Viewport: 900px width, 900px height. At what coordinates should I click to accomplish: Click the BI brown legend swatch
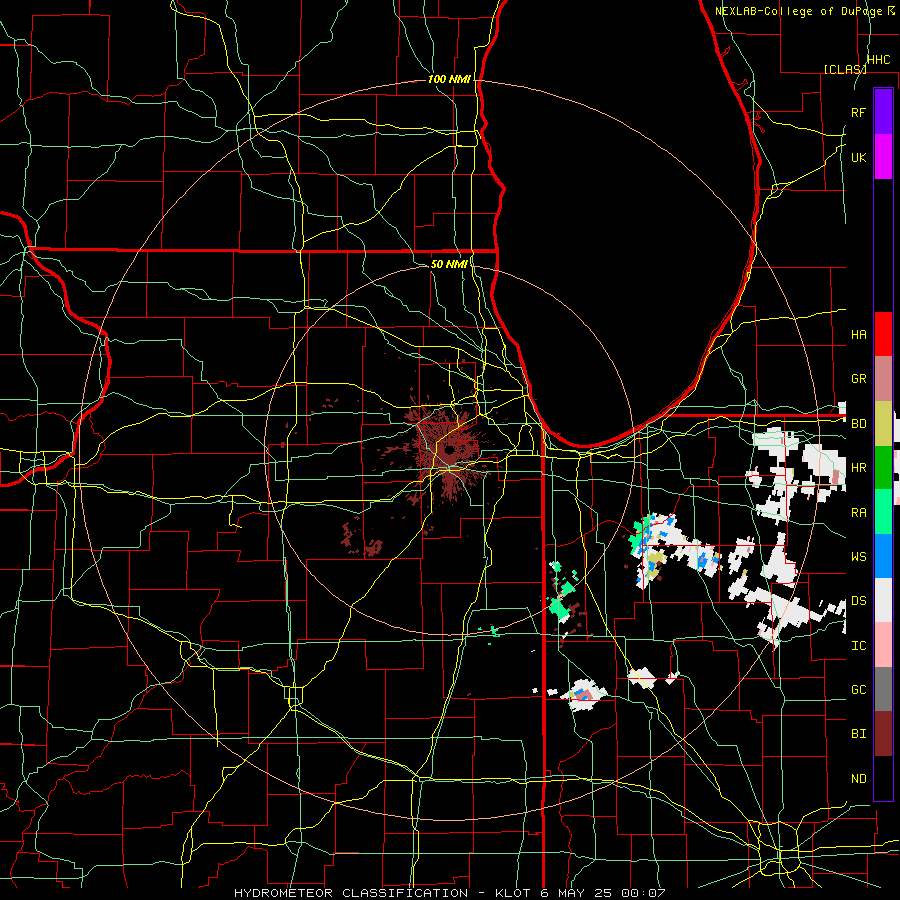[883, 734]
